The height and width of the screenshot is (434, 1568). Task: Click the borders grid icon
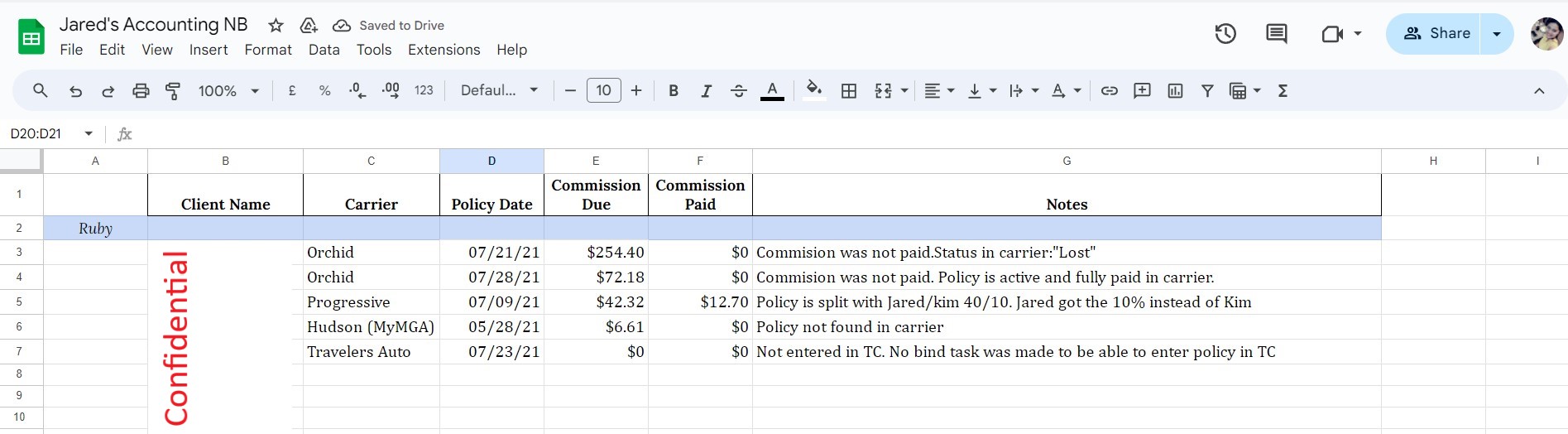pyautogui.click(x=848, y=91)
